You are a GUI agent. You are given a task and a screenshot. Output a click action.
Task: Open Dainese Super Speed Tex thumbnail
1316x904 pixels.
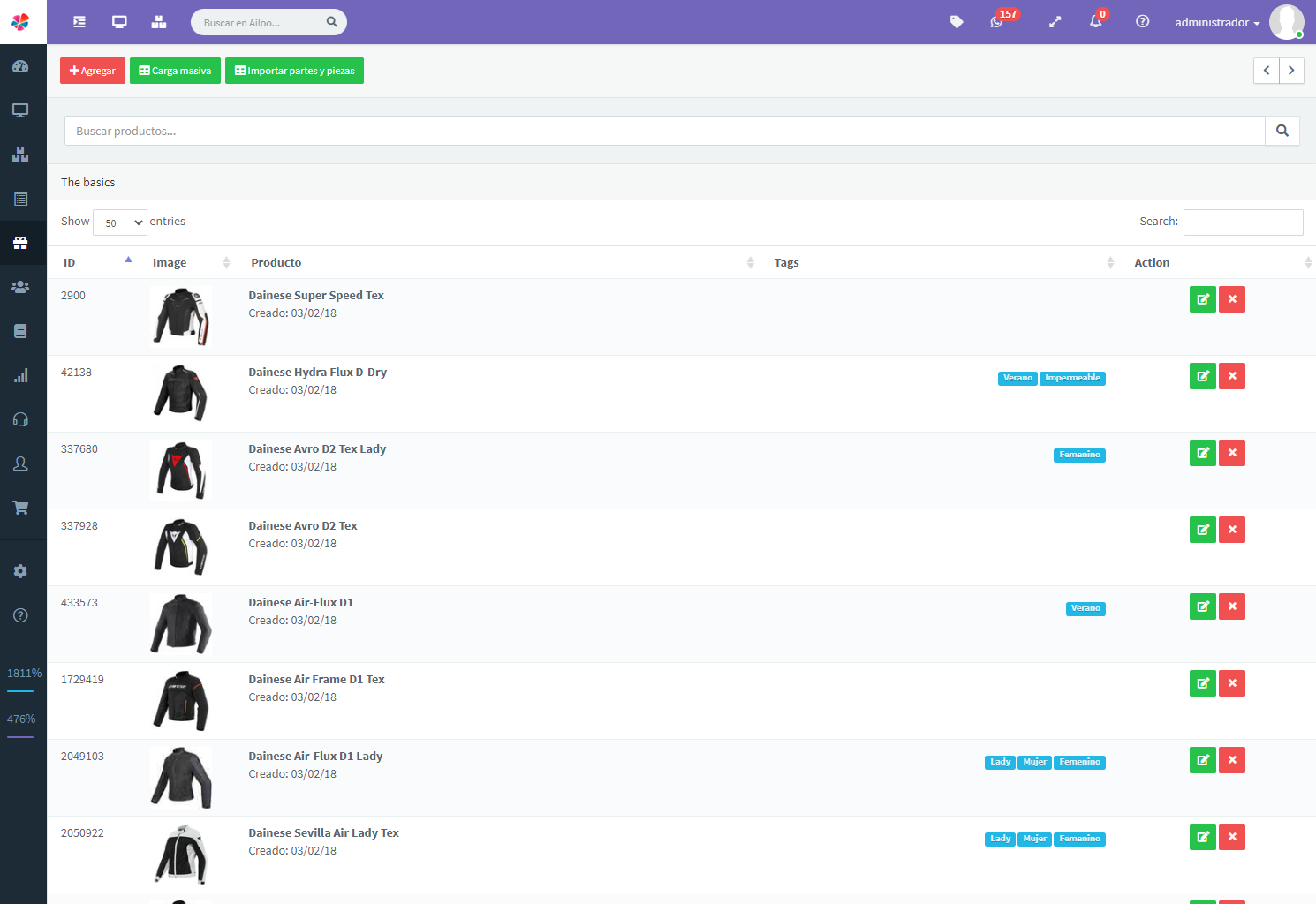[181, 316]
